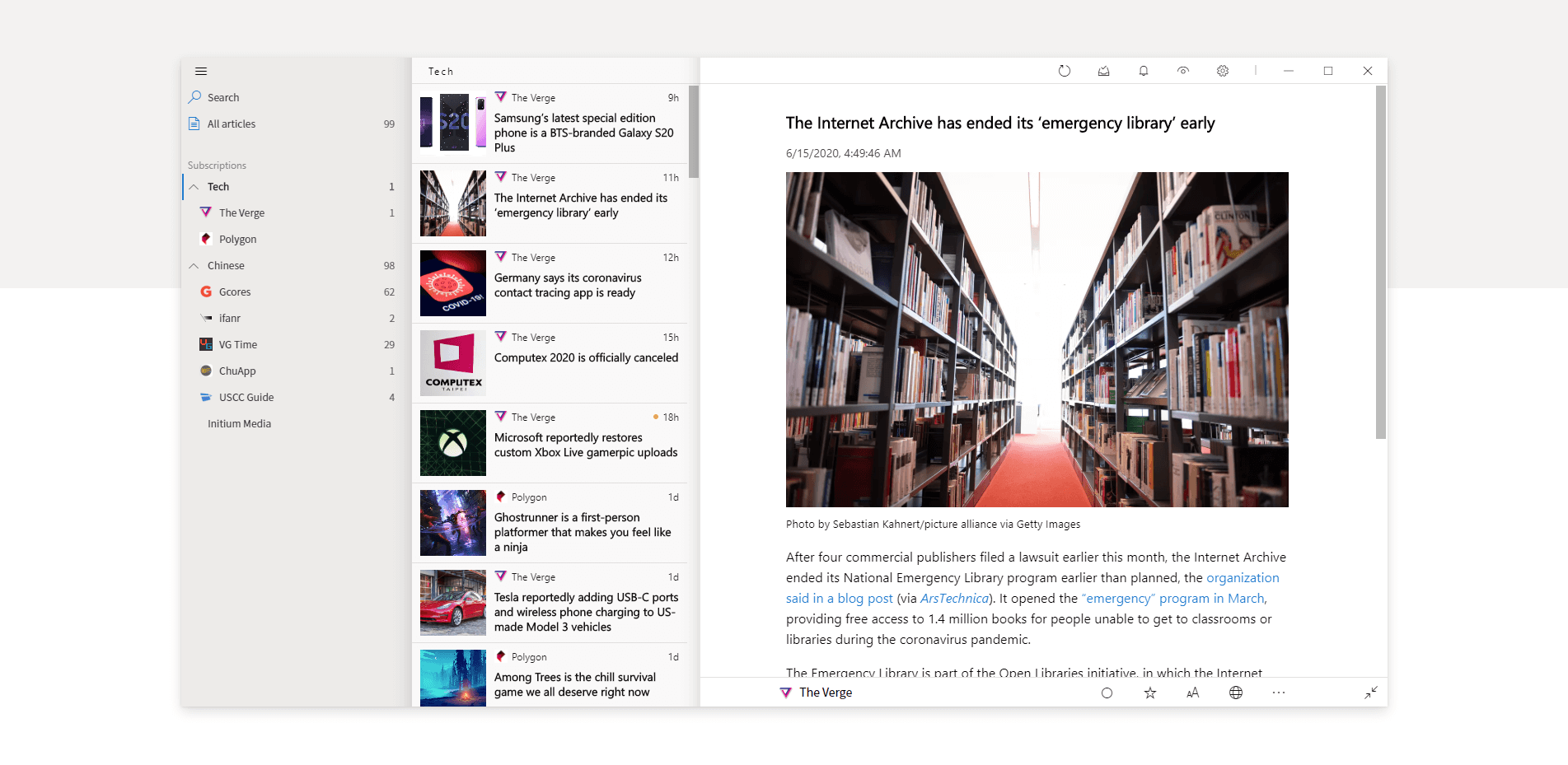
Task: Toggle read status circle icon
Action: coord(1107,693)
